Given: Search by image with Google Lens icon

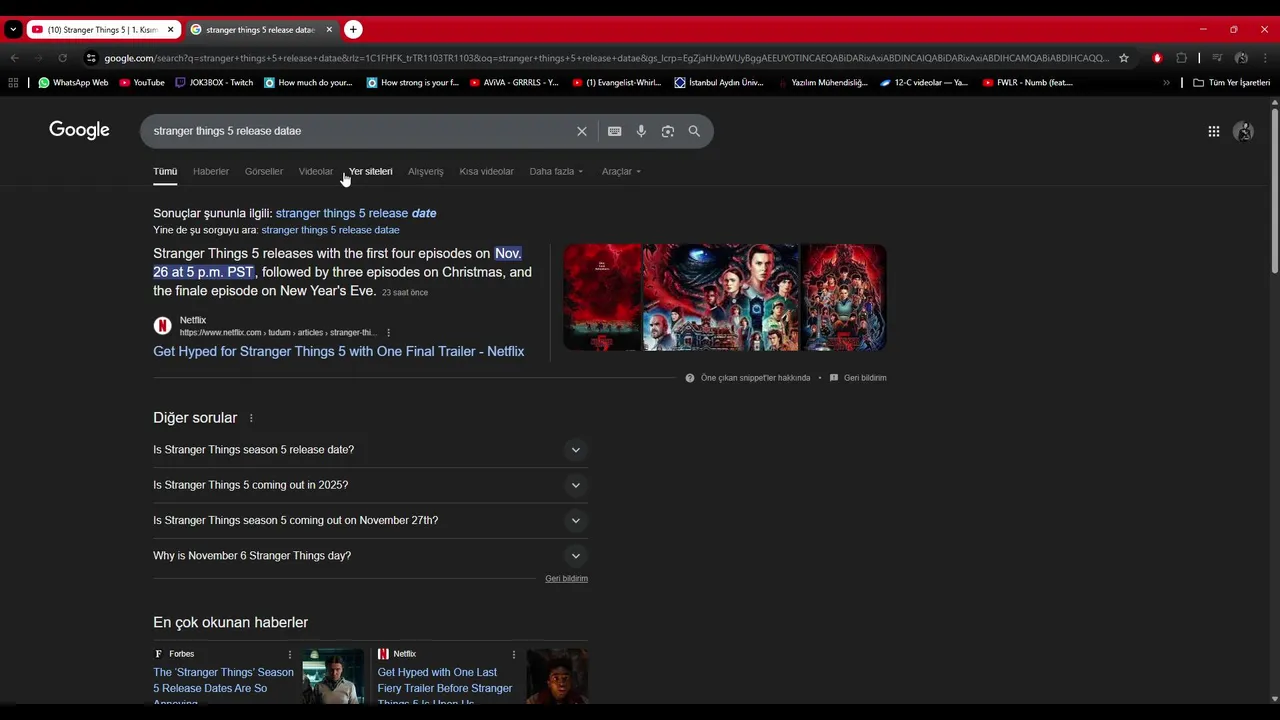Looking at the screenshot, I should 667,131.
